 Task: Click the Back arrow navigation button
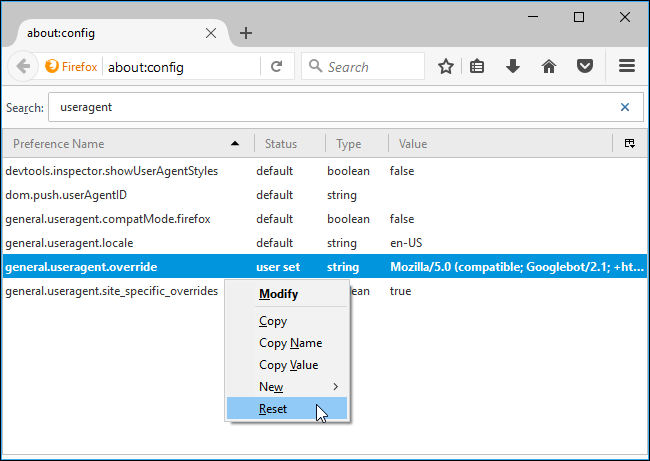[x=22, y=67]
